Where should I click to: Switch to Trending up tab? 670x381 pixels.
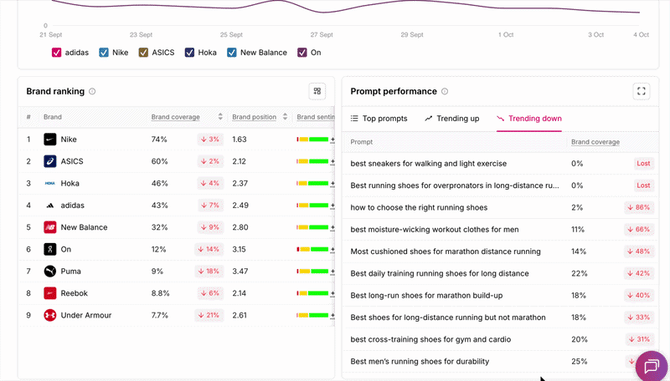tap(452, 118)
